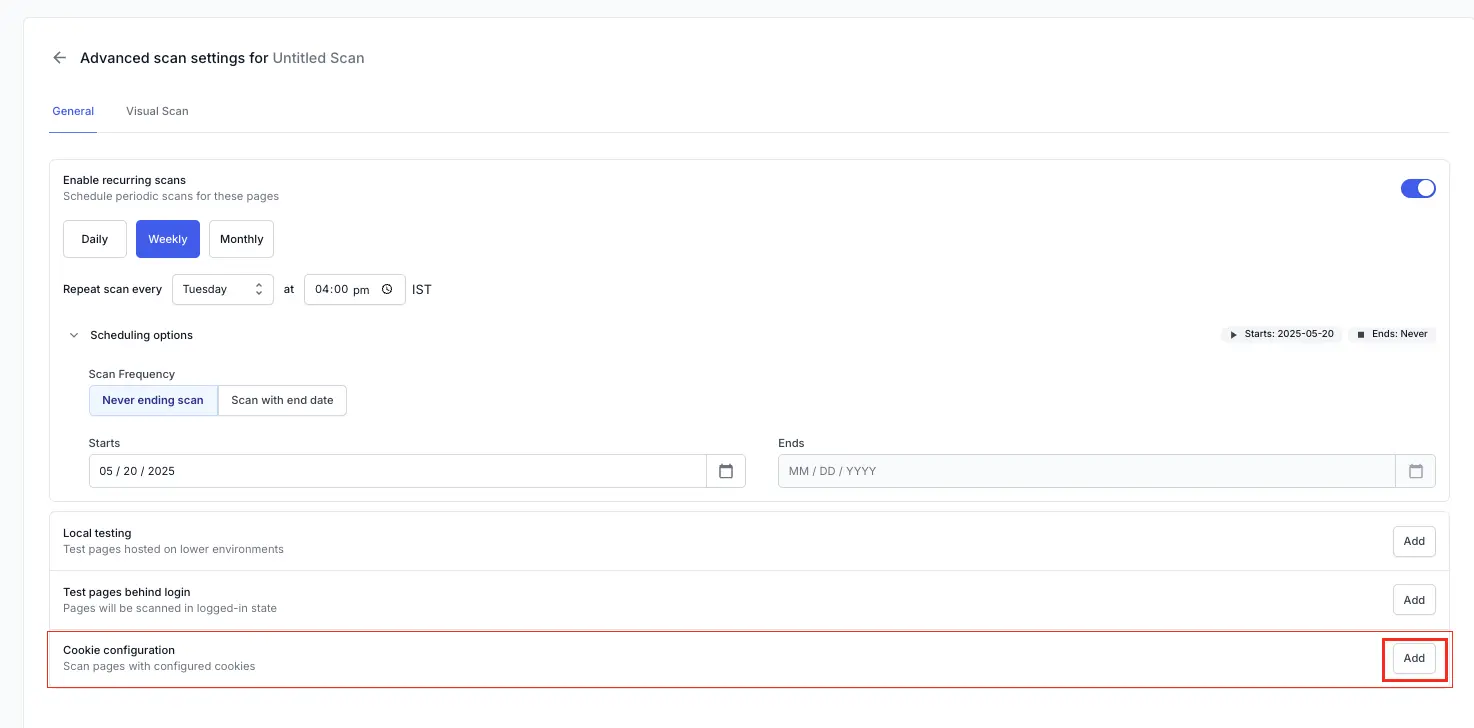1474x728 pixels.
Task: Choose the Monthly frequency button
Action: [x=241, y=239]
